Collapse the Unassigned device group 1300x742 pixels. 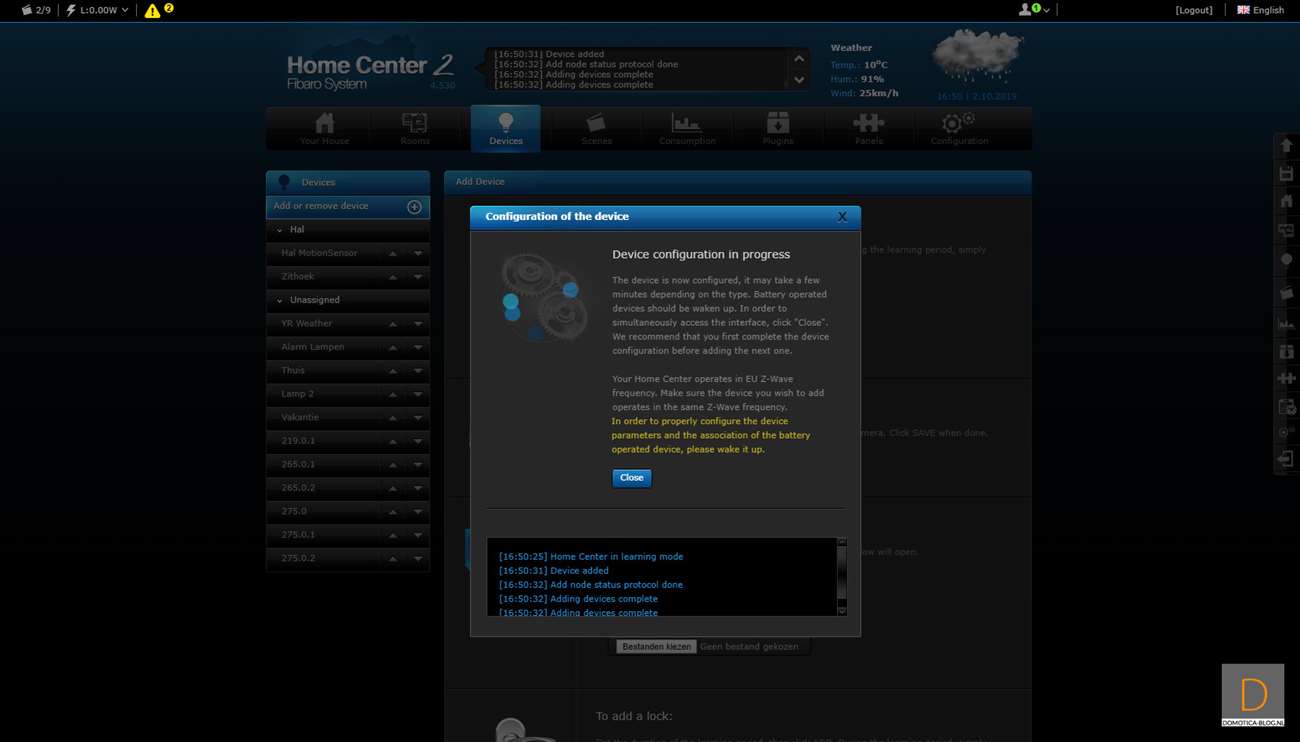click(x=280, y=300)
